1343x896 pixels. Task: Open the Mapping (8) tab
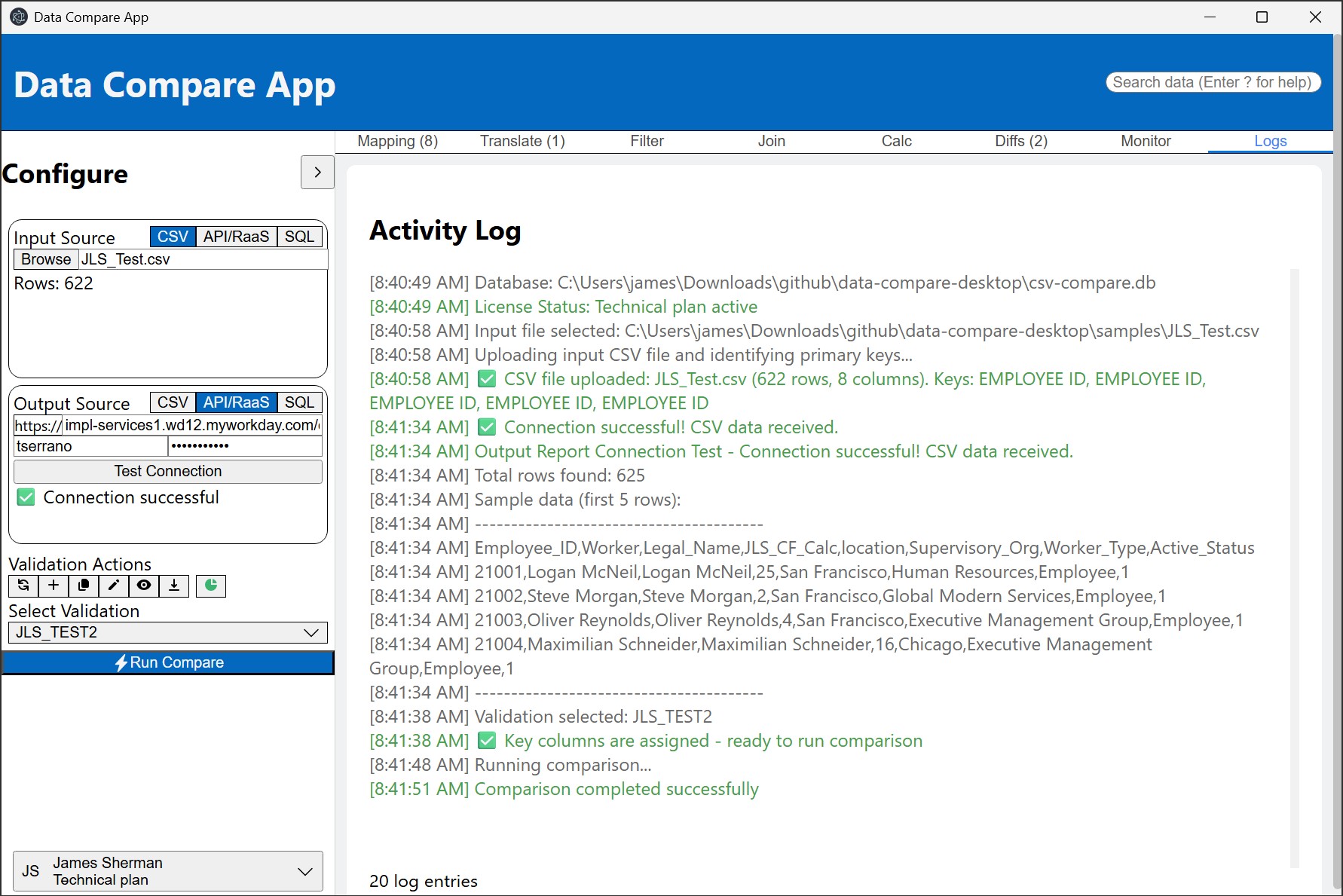397,141
